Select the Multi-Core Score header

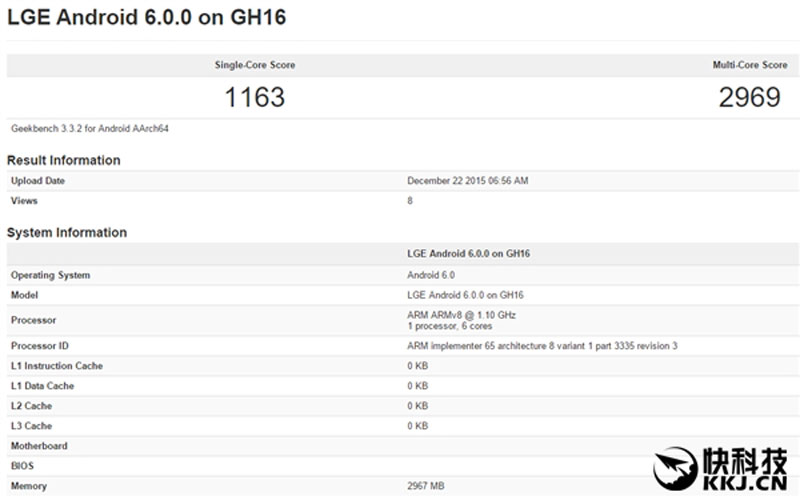pos(749,65)
